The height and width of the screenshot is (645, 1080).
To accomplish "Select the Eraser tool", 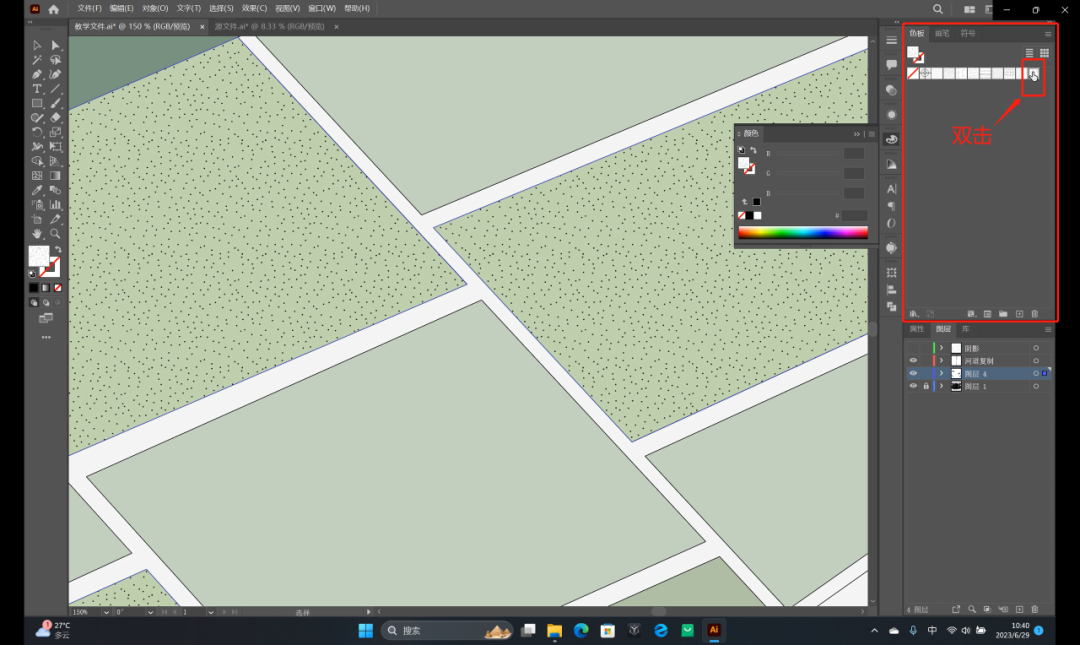I will pyautogui.click(x=56, y=118).
